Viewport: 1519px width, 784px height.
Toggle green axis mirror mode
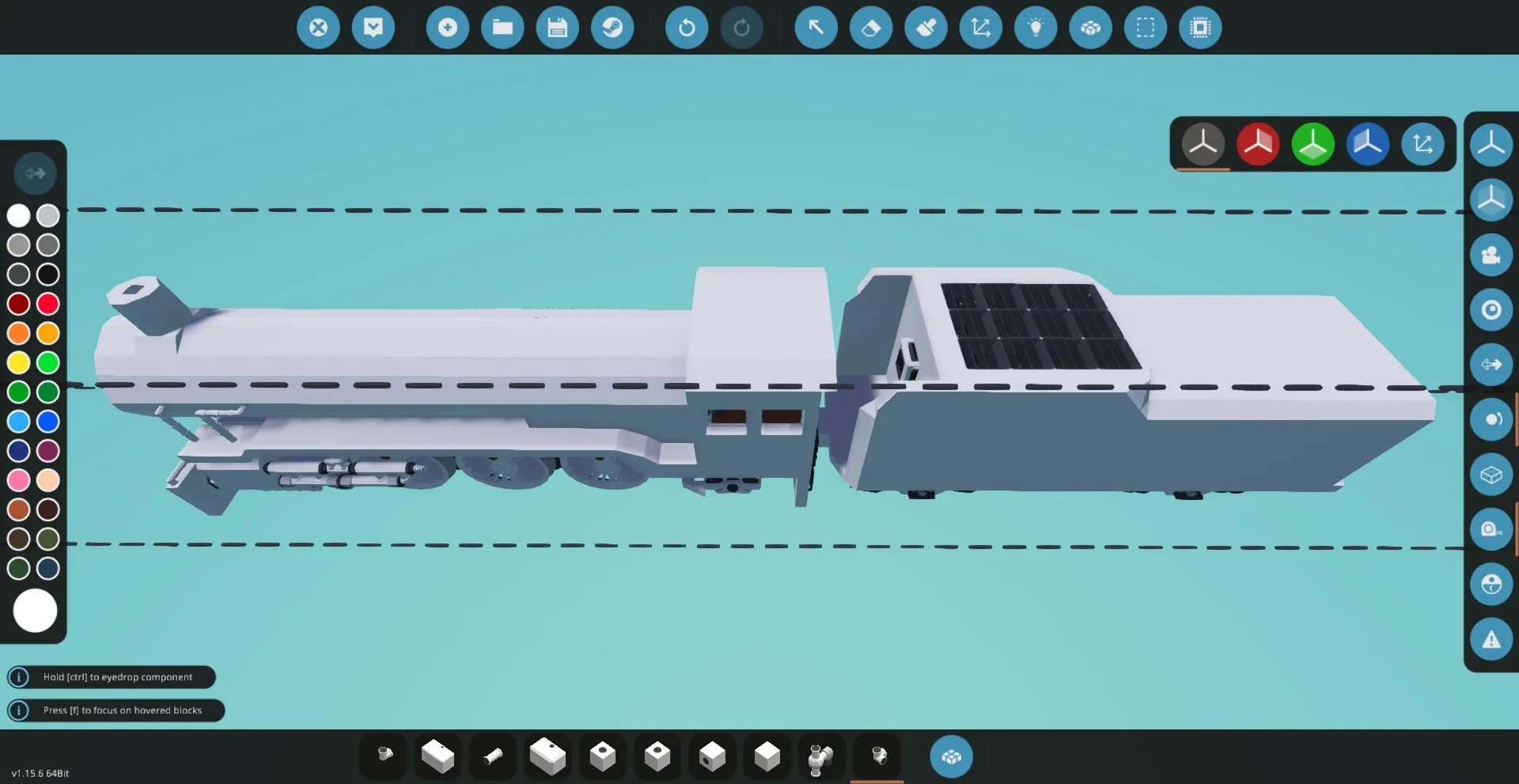(1313, 144)
